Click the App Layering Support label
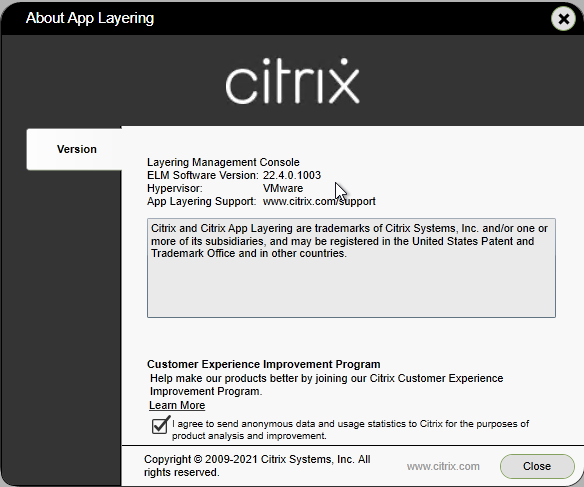This screenshot has height=487, width=584. click(201, 201)
